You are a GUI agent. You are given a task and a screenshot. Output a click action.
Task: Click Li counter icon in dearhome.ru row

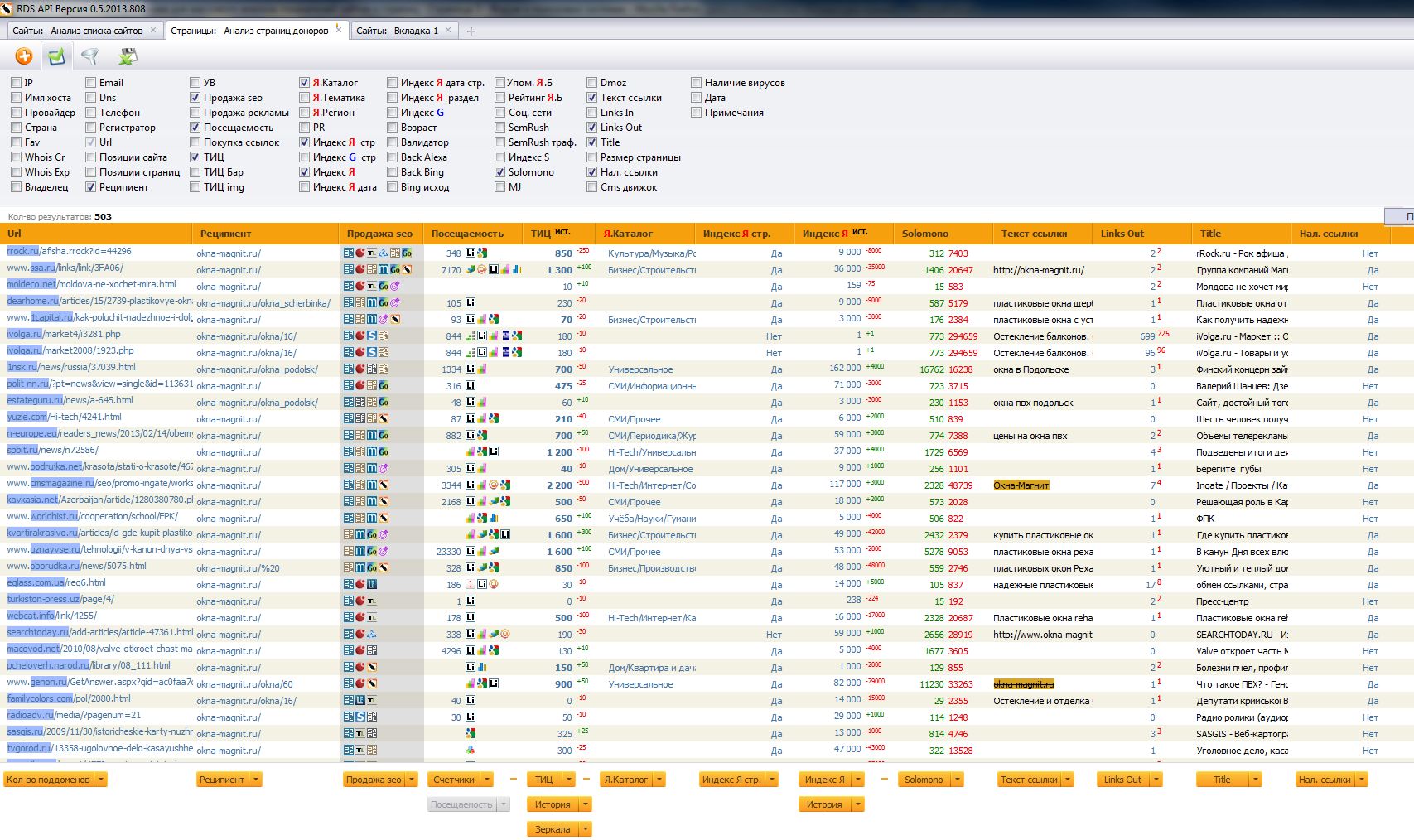471,302
